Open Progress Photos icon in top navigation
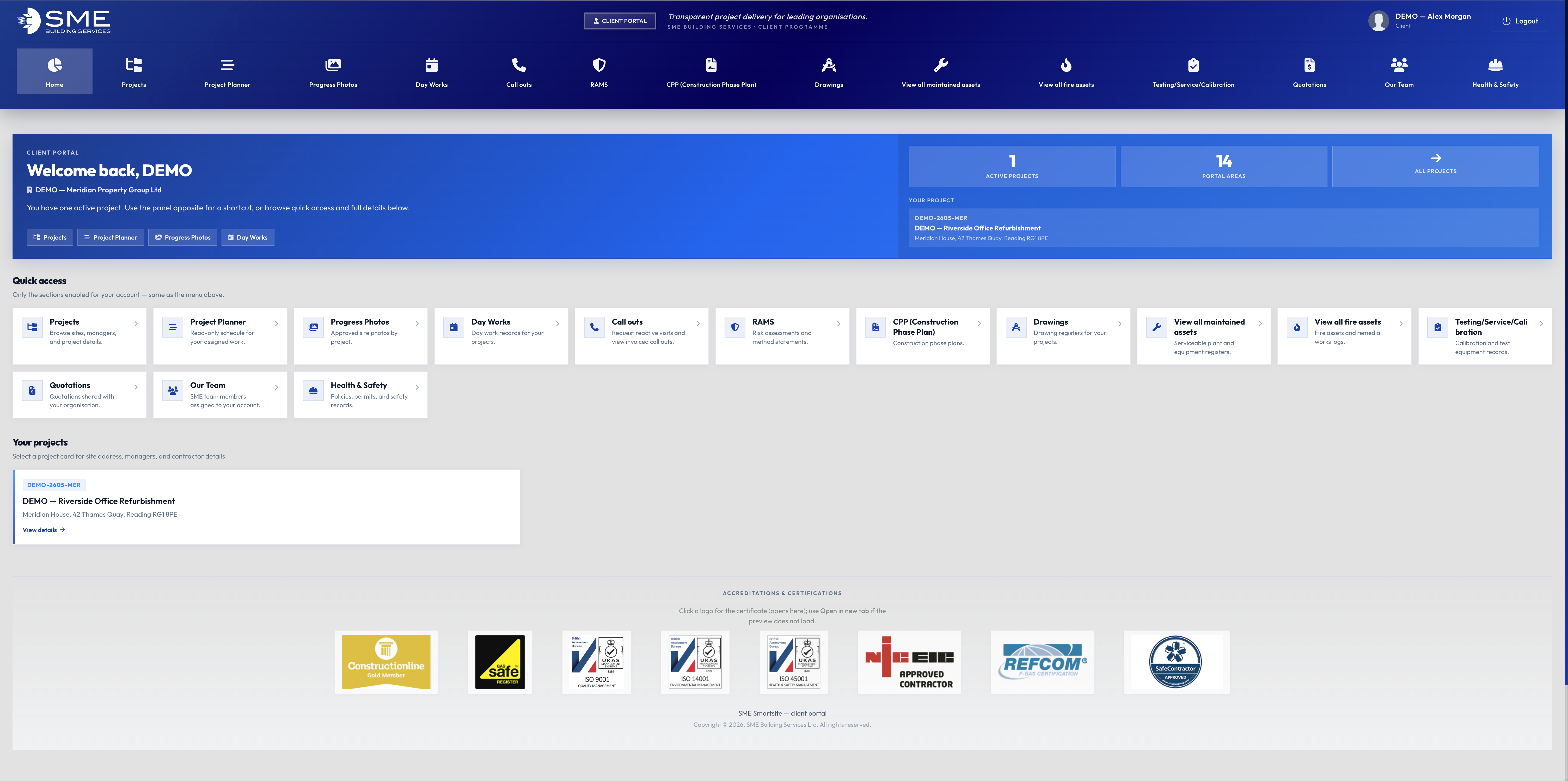Image resolution: width=1568 pixels, height=781 pixels. (333, 65)
